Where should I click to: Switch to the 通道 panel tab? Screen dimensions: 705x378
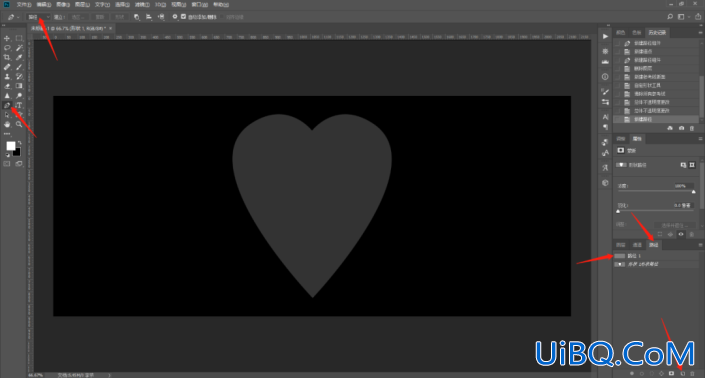click(637, 245)
